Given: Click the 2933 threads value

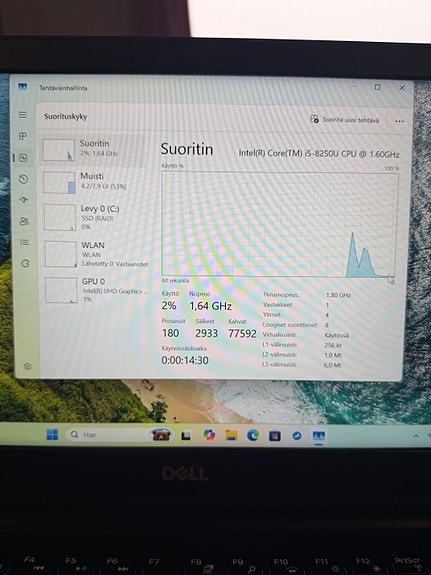Looking at the screenshot, I should [207, 333].
